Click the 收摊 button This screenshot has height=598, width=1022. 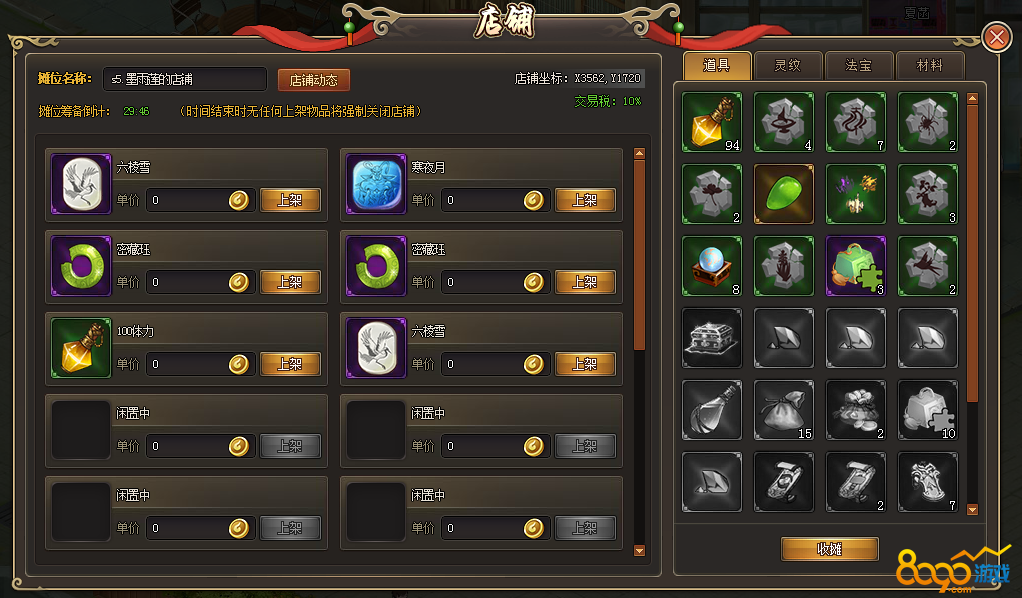tap(830, 549)
